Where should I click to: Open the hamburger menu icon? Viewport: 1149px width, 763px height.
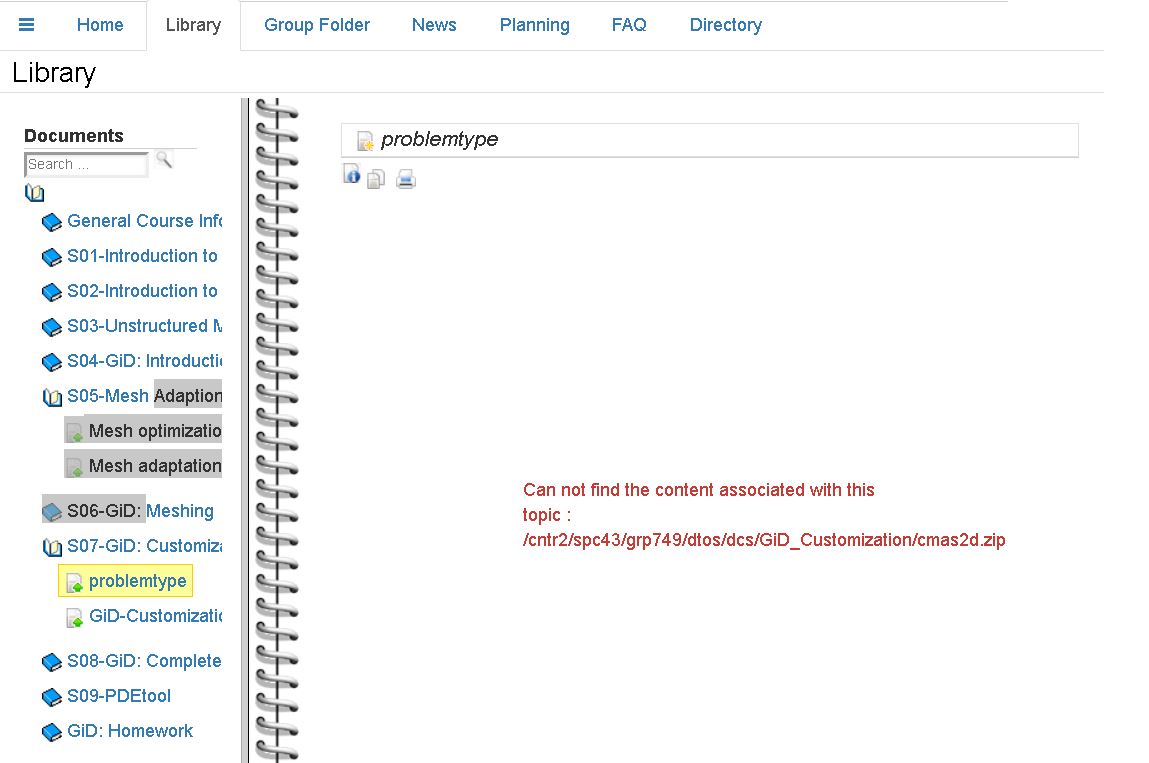(27, 25)
